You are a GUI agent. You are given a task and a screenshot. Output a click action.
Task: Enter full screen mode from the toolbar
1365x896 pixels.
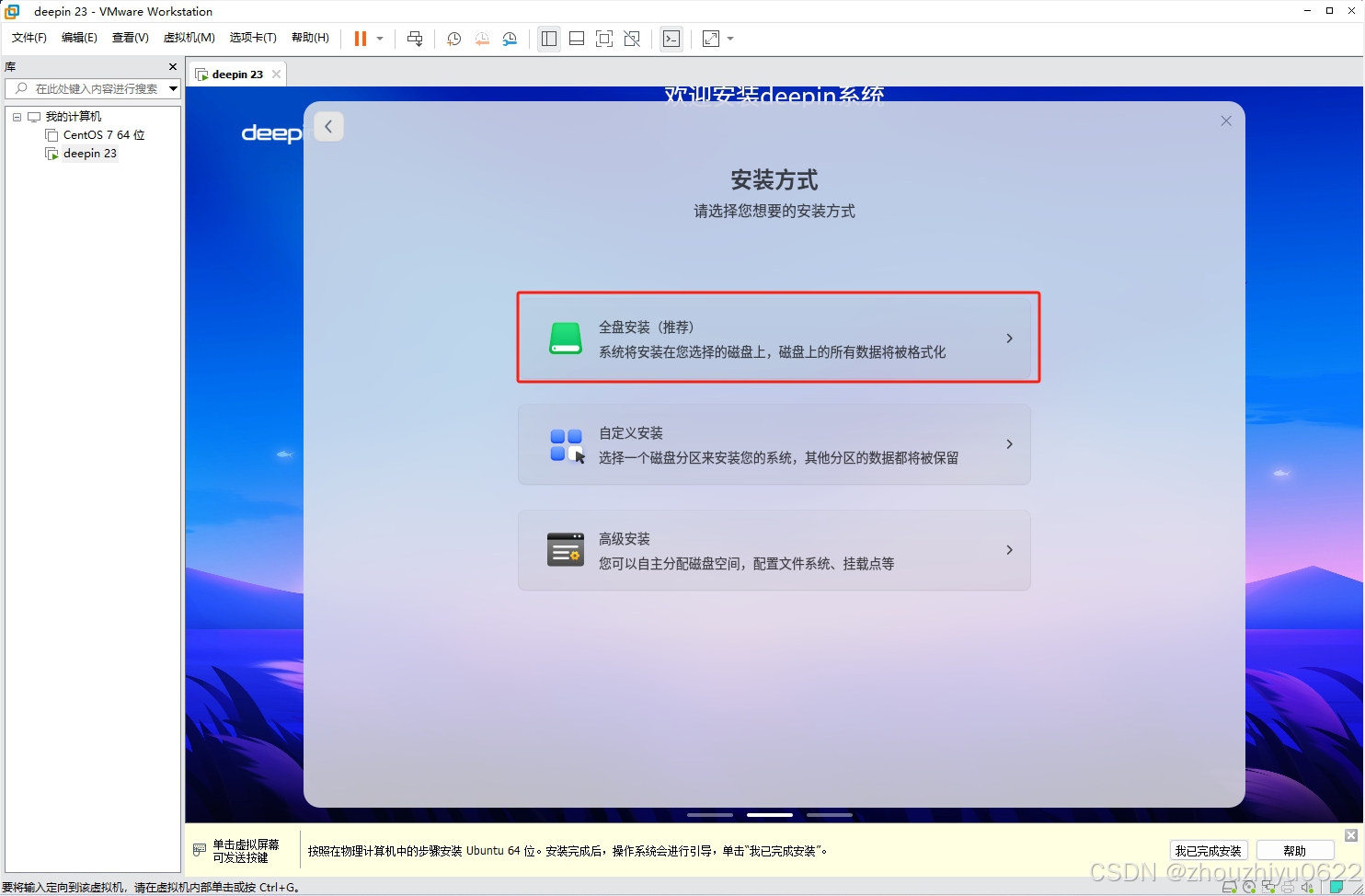point(604,39)
